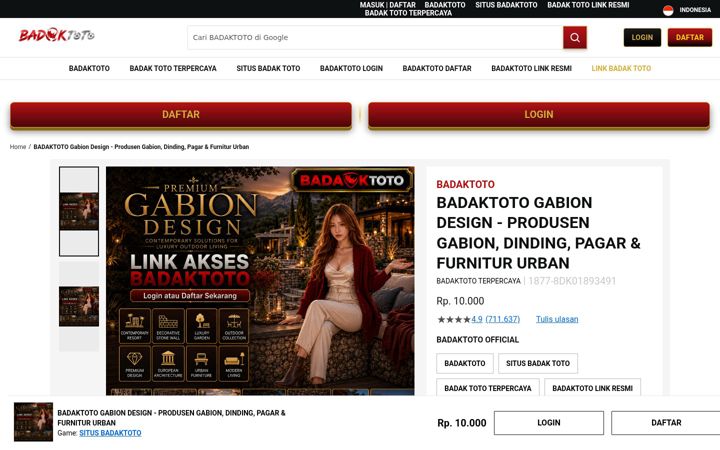Image resolution: width=720 pixels, height=450 pixels.
Task: Select second product thumbnail in gallery
Action: click(x=79, y=306)
